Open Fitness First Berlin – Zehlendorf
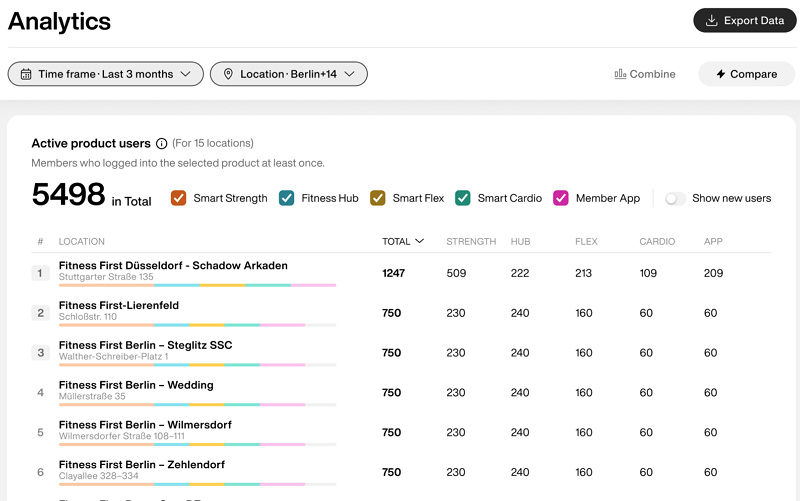This screenshot has width=800, height=501. 142,464
